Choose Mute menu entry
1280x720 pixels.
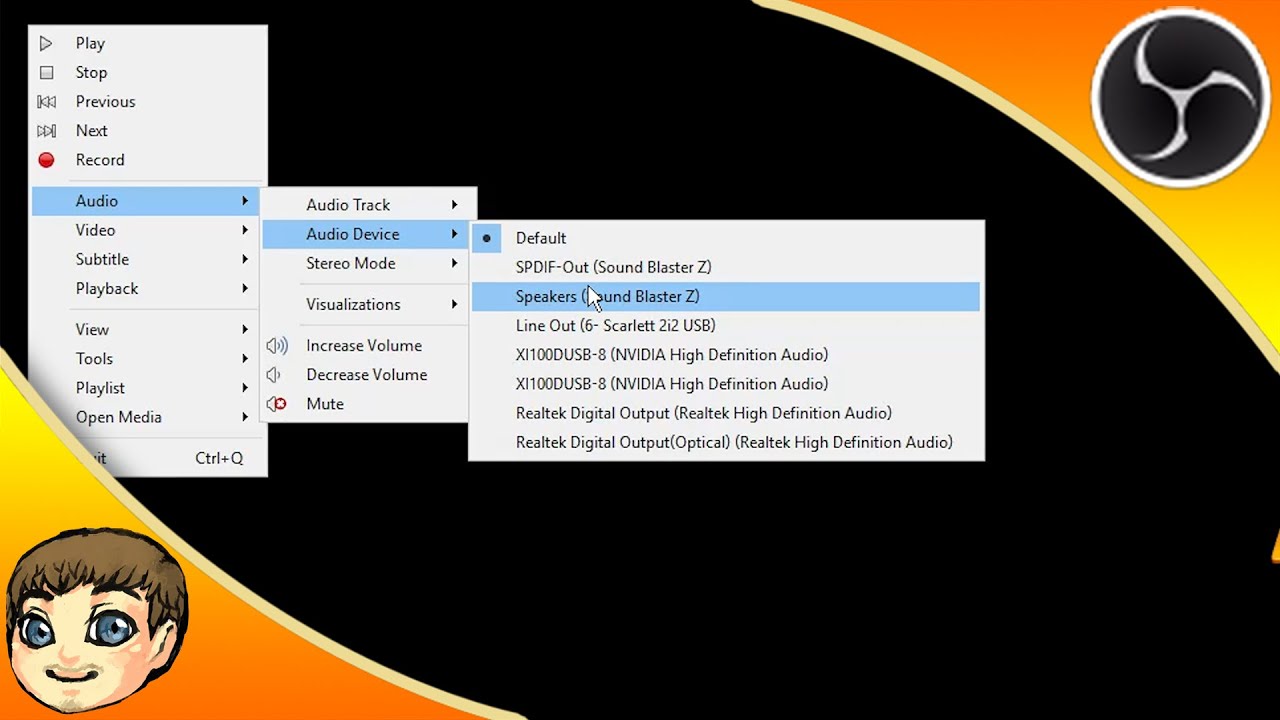pyautogui.click(x=367, y=404)
